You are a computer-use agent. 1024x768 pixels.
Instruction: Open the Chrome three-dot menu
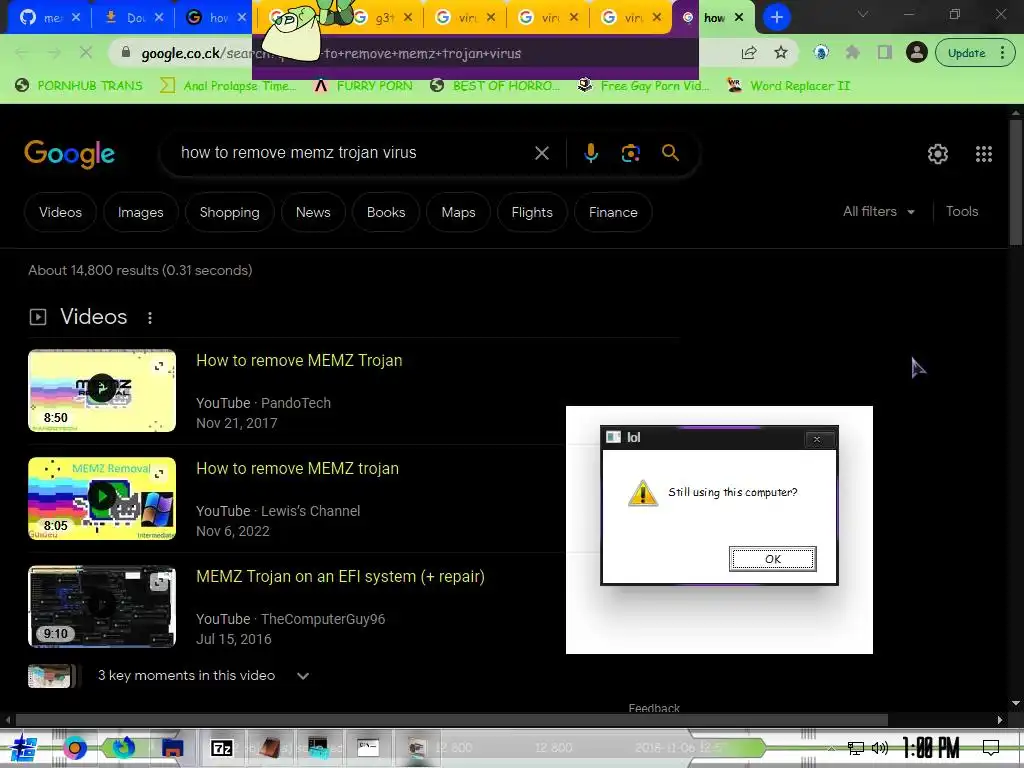click(x=1002, y=53)
